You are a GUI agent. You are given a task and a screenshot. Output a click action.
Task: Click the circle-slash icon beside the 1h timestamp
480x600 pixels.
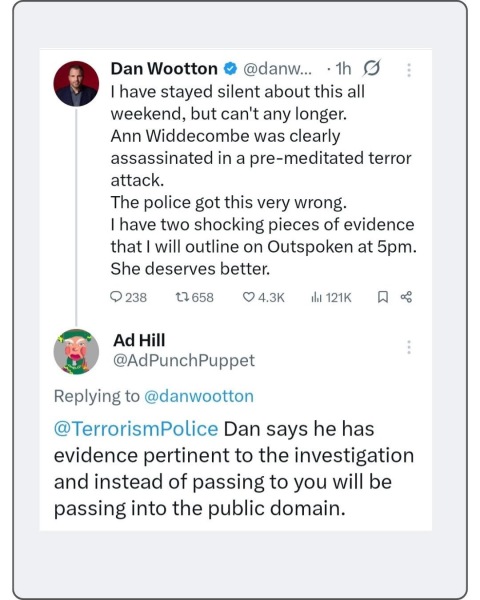tap(371, 69)
